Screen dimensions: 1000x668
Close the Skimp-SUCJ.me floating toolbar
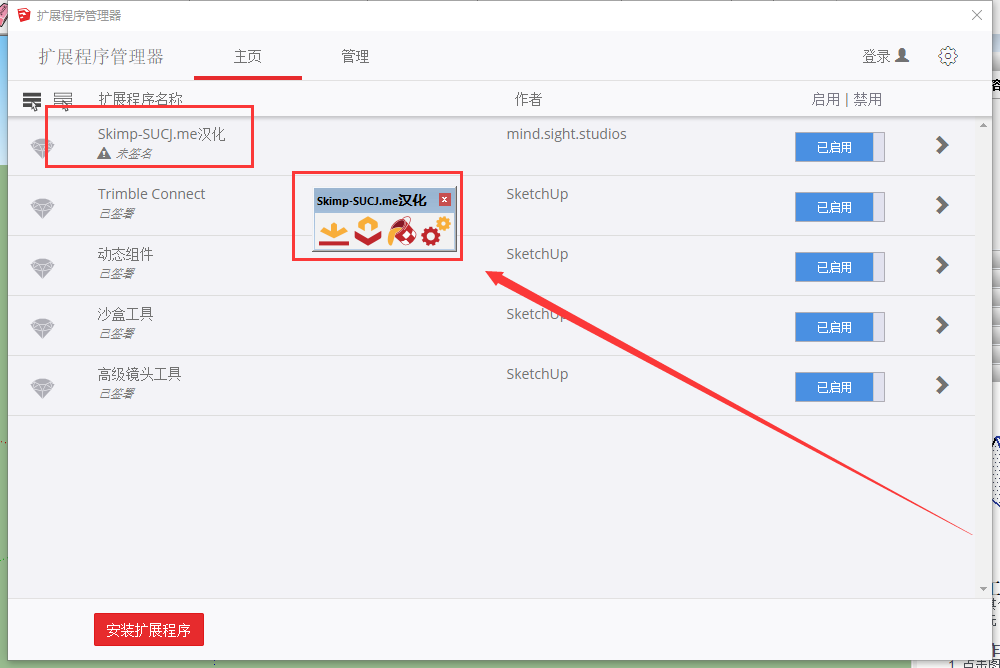445,200
